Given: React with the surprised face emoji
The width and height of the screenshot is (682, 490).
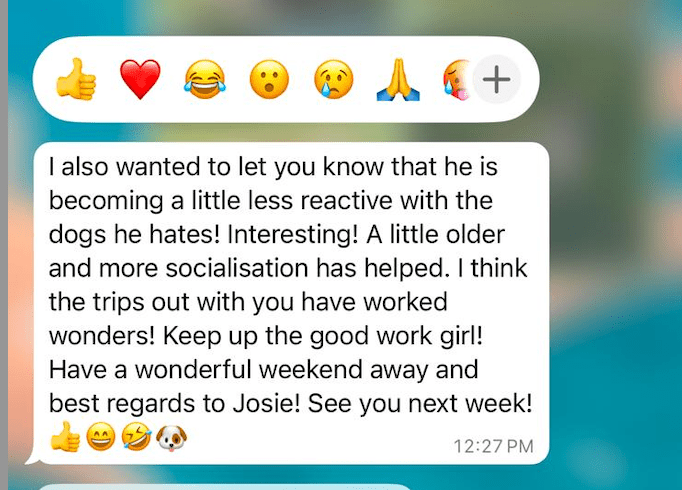Looking at the screenshot, I should coord(269,79).
